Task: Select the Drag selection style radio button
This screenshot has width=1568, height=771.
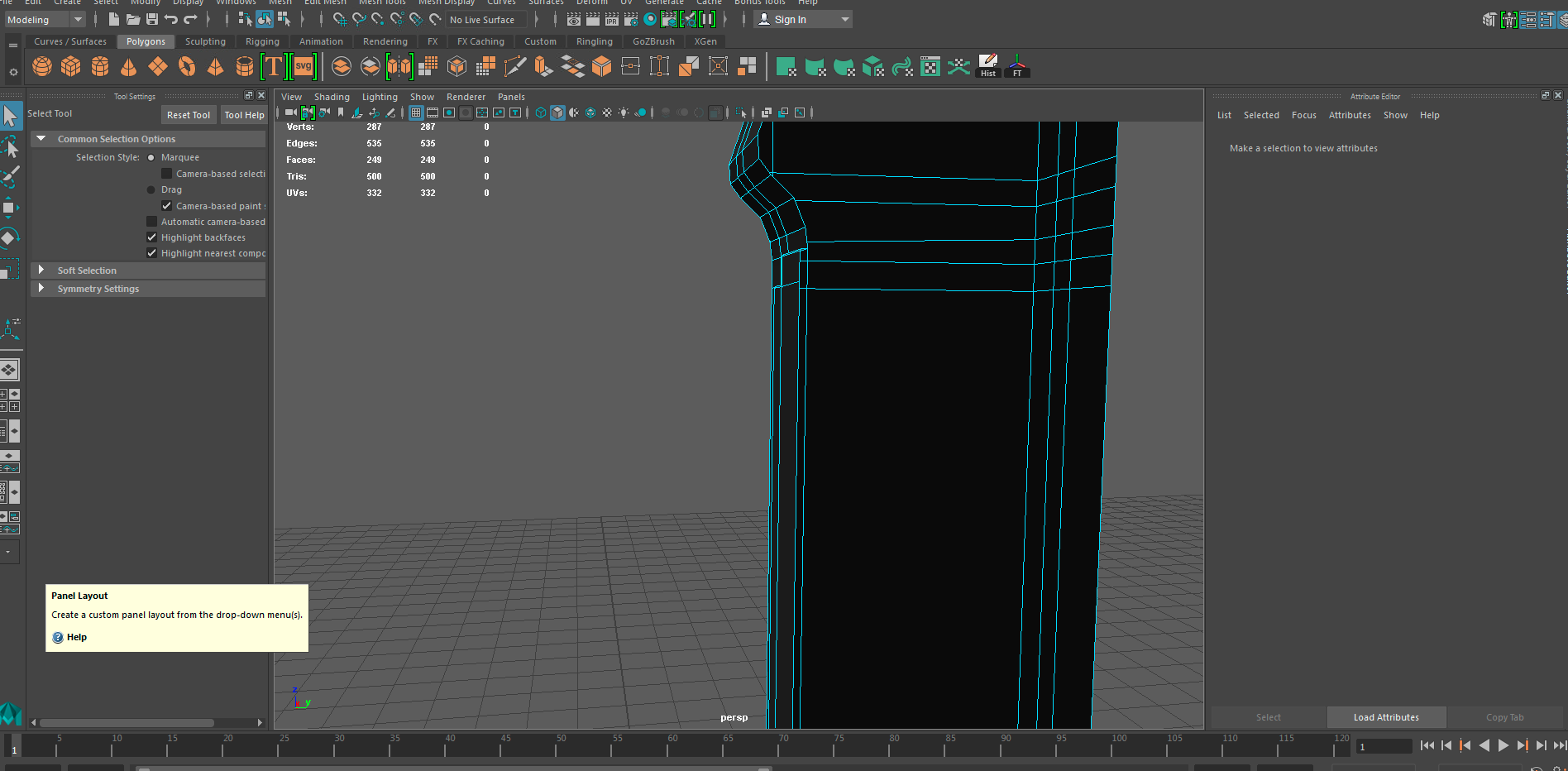Action: [151, 189]
